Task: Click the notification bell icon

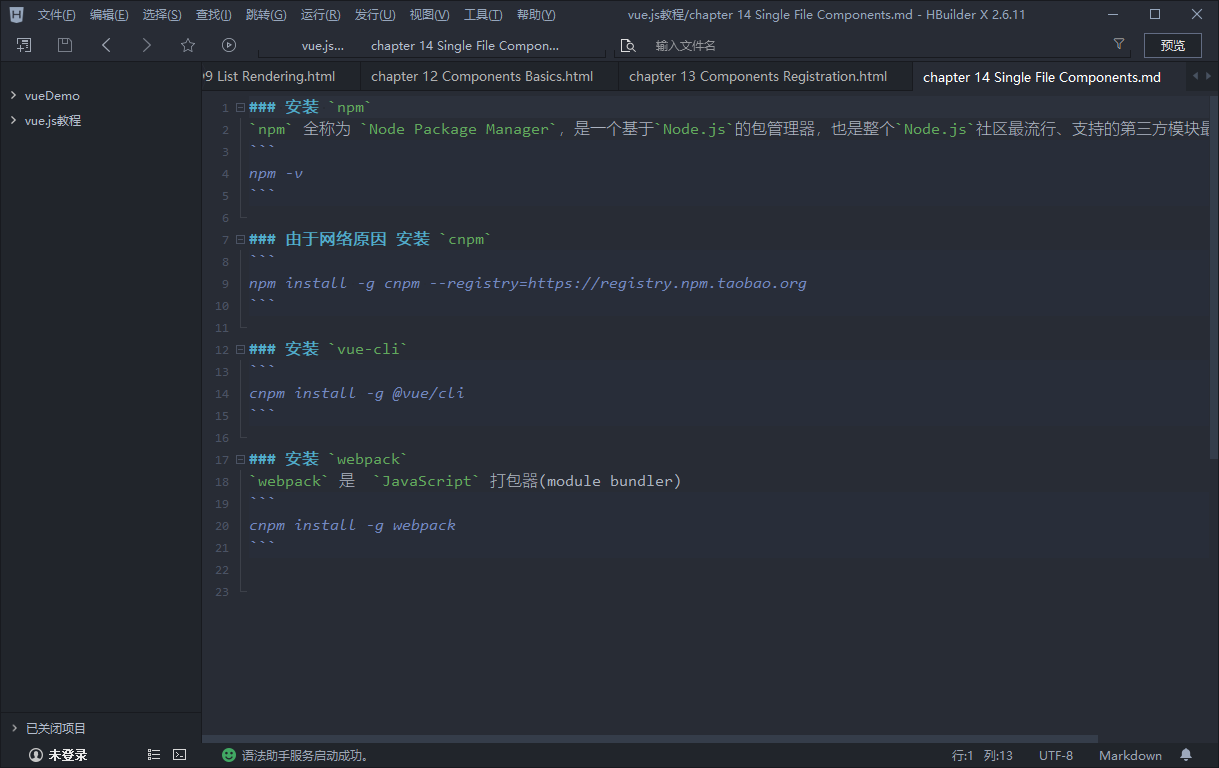Action: coord(1186,755)
